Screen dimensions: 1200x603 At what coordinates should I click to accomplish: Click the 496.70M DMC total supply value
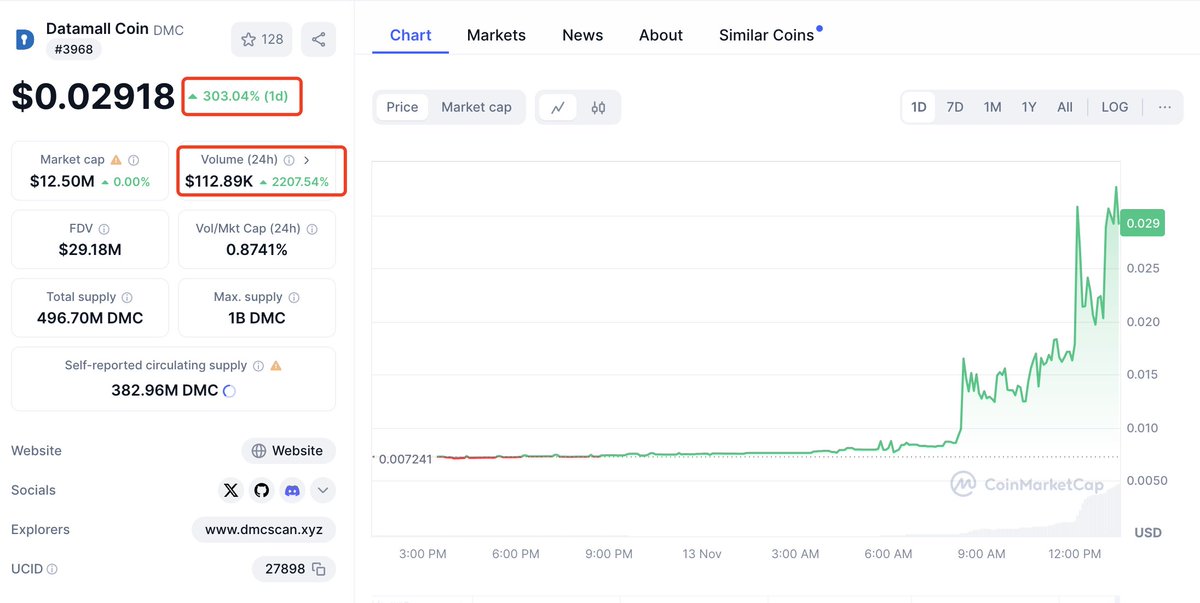[90, 318]
